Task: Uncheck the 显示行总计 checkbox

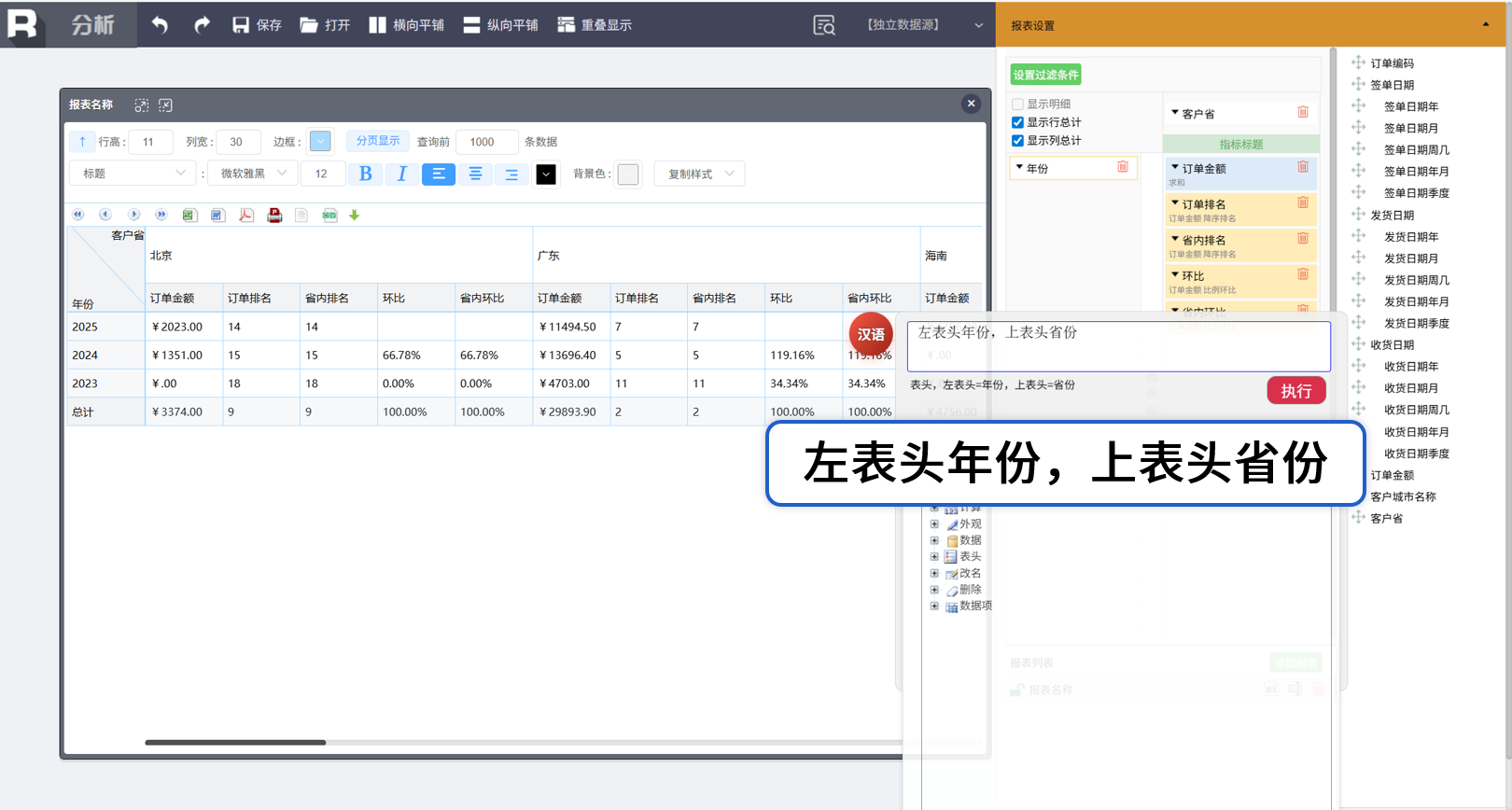Action: (1017, 122)
